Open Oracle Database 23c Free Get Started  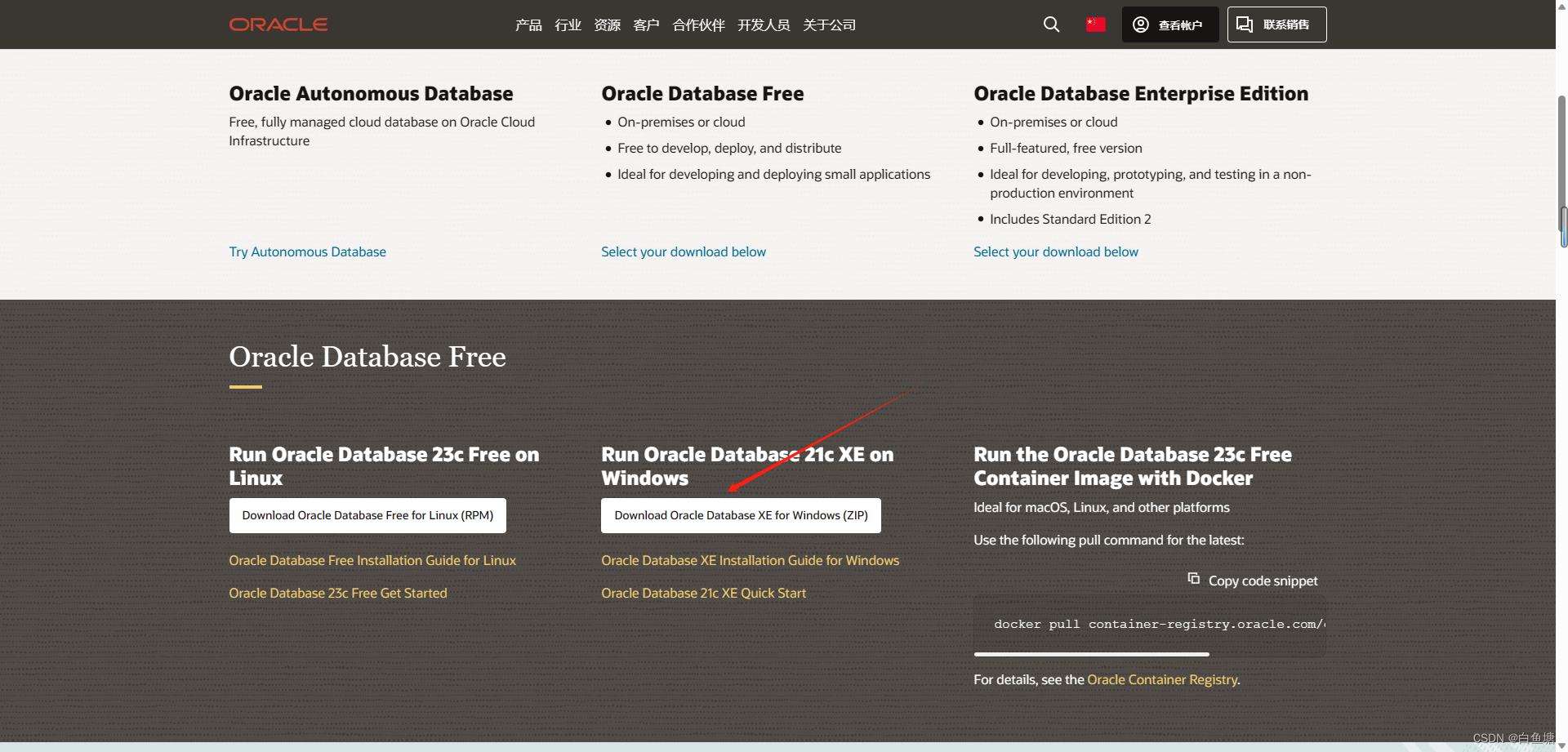click(x=338, y=593)
